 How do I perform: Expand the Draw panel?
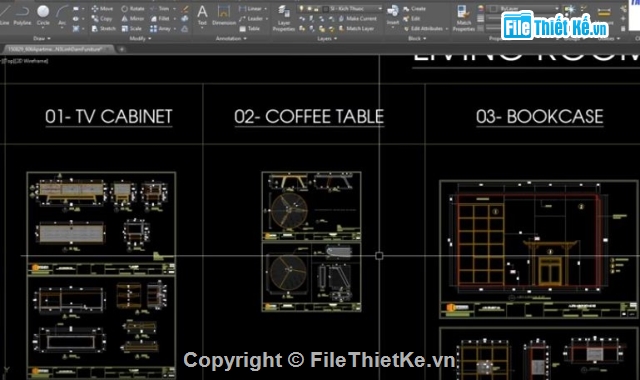pos(42,38)
